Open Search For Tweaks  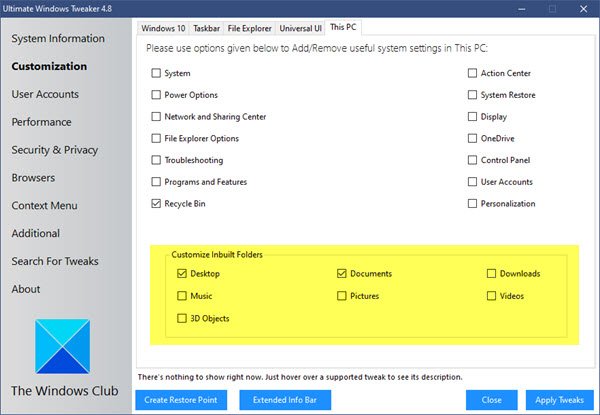coord(55,261)
